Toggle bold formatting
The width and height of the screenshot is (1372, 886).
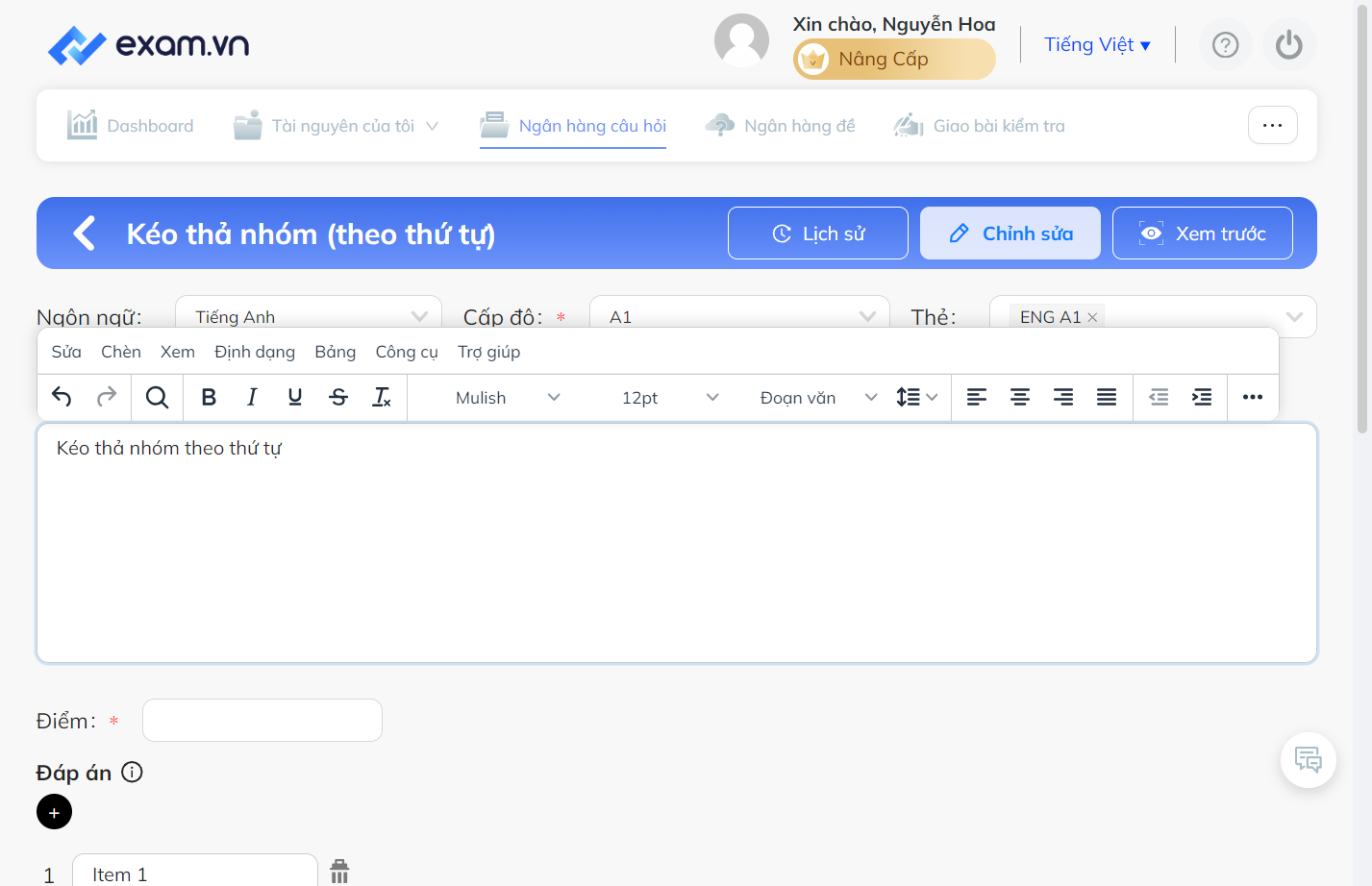[x=209, y=397]
